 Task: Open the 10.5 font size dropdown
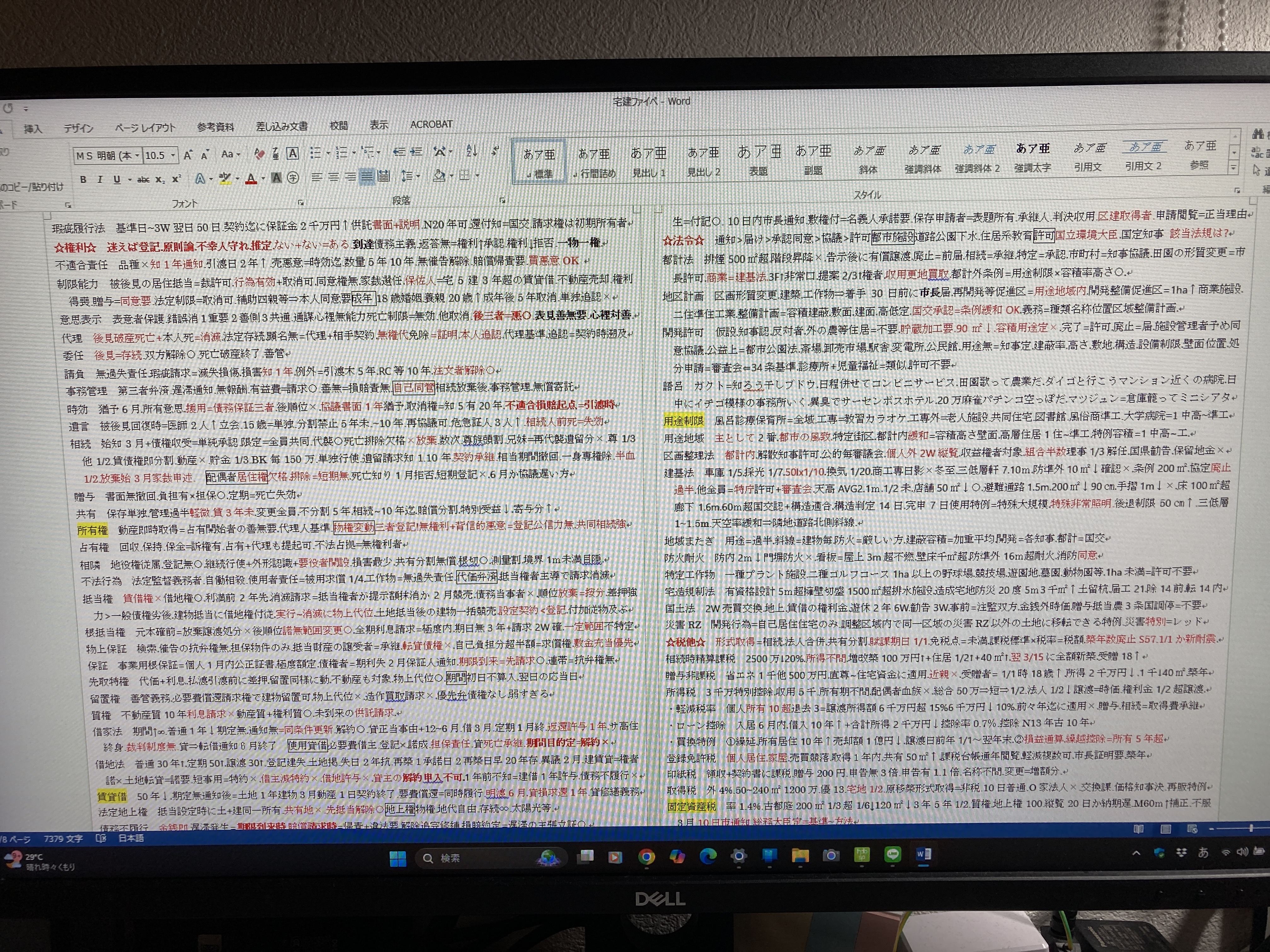(173, 155)
